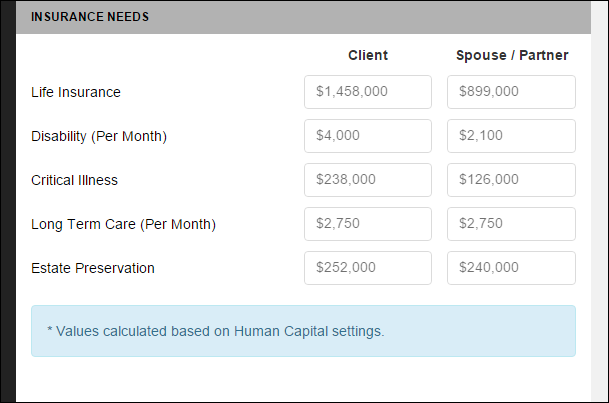Click Spouse Long Term Care field
This screenshot has height=403, width=609.
click(x=511, y=224)
